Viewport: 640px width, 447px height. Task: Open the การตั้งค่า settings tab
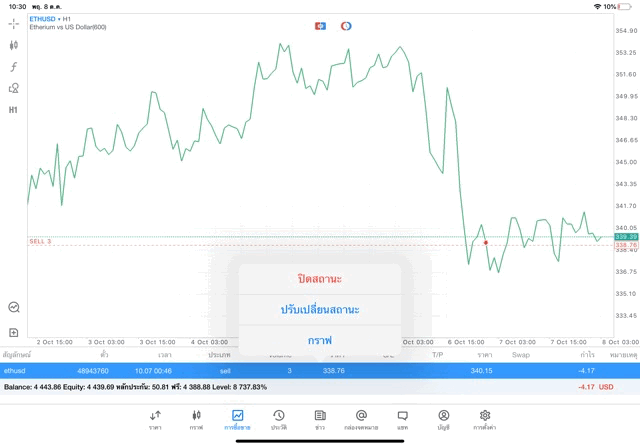pos(485,419)
